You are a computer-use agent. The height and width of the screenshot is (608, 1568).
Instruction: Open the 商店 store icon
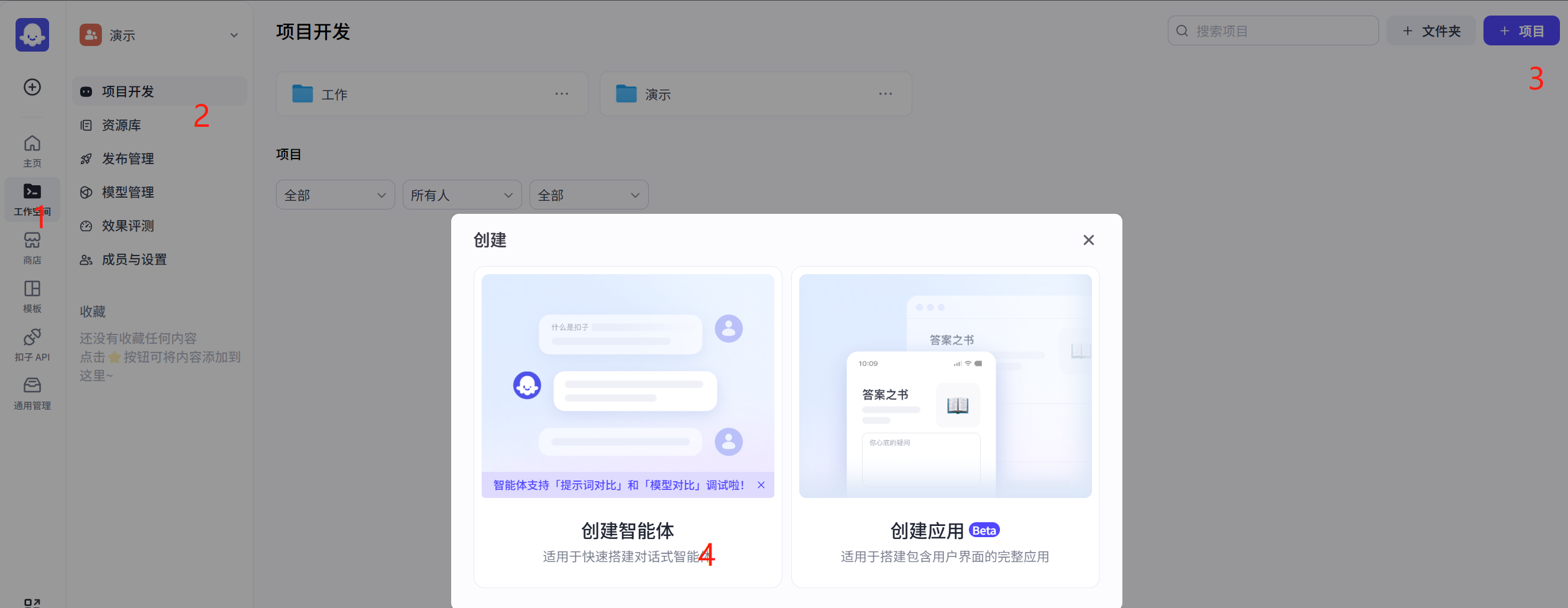click(32, 247)
